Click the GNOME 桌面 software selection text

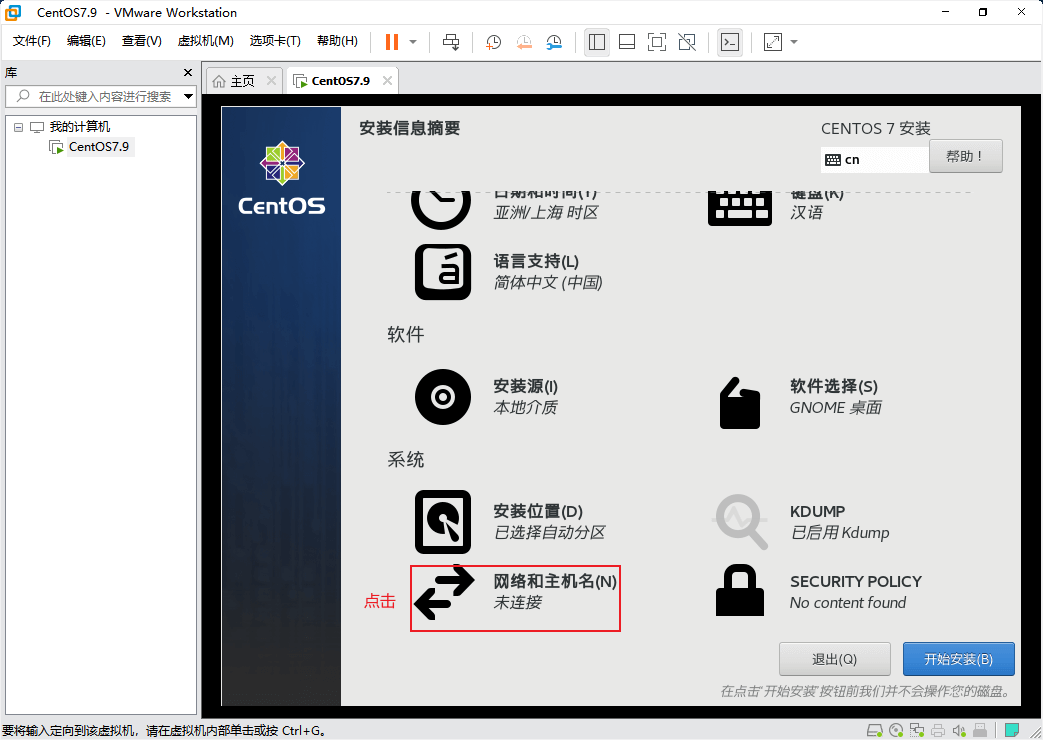pos(835,407)
